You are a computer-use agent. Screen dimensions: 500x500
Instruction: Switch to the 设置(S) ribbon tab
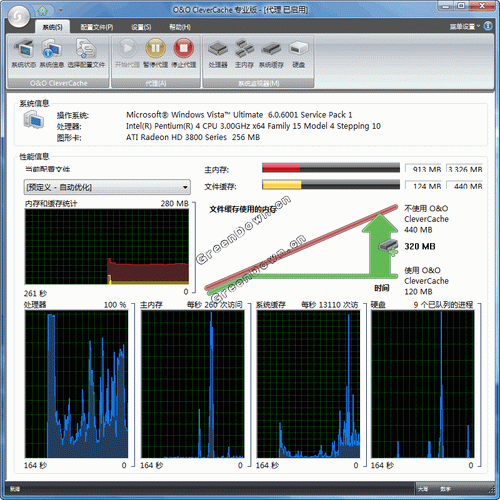click(141, 27)
